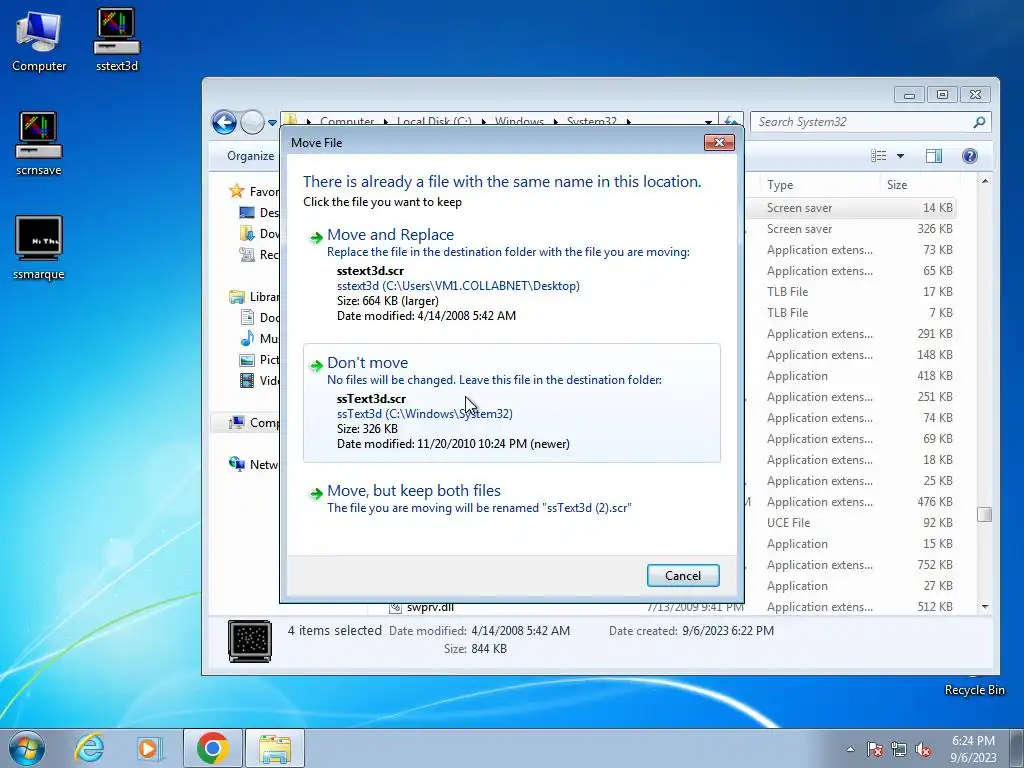Open Desktop under Favorites

(x=260, y=212)
